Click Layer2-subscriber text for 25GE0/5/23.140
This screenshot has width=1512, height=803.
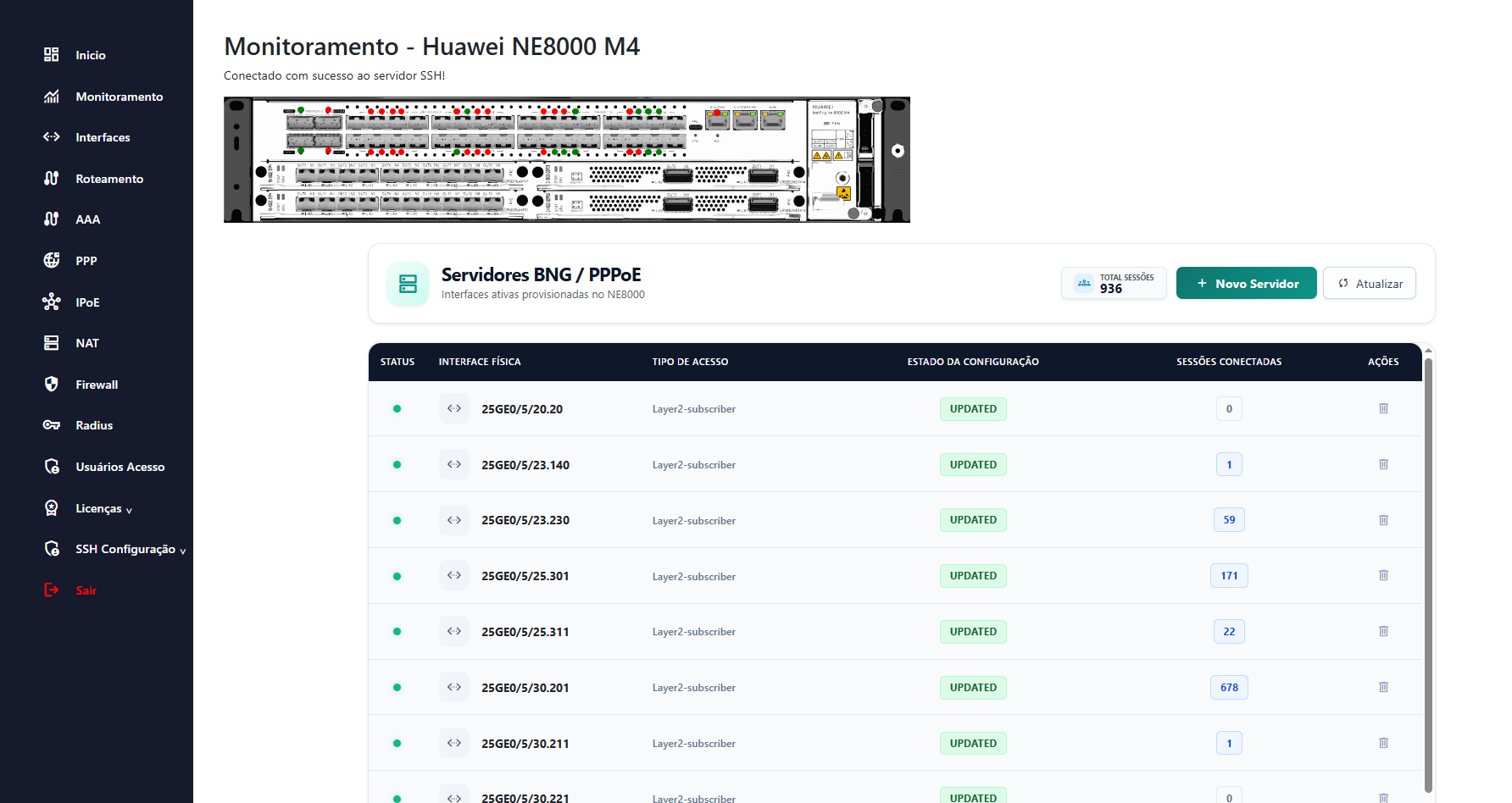[694, 465]
